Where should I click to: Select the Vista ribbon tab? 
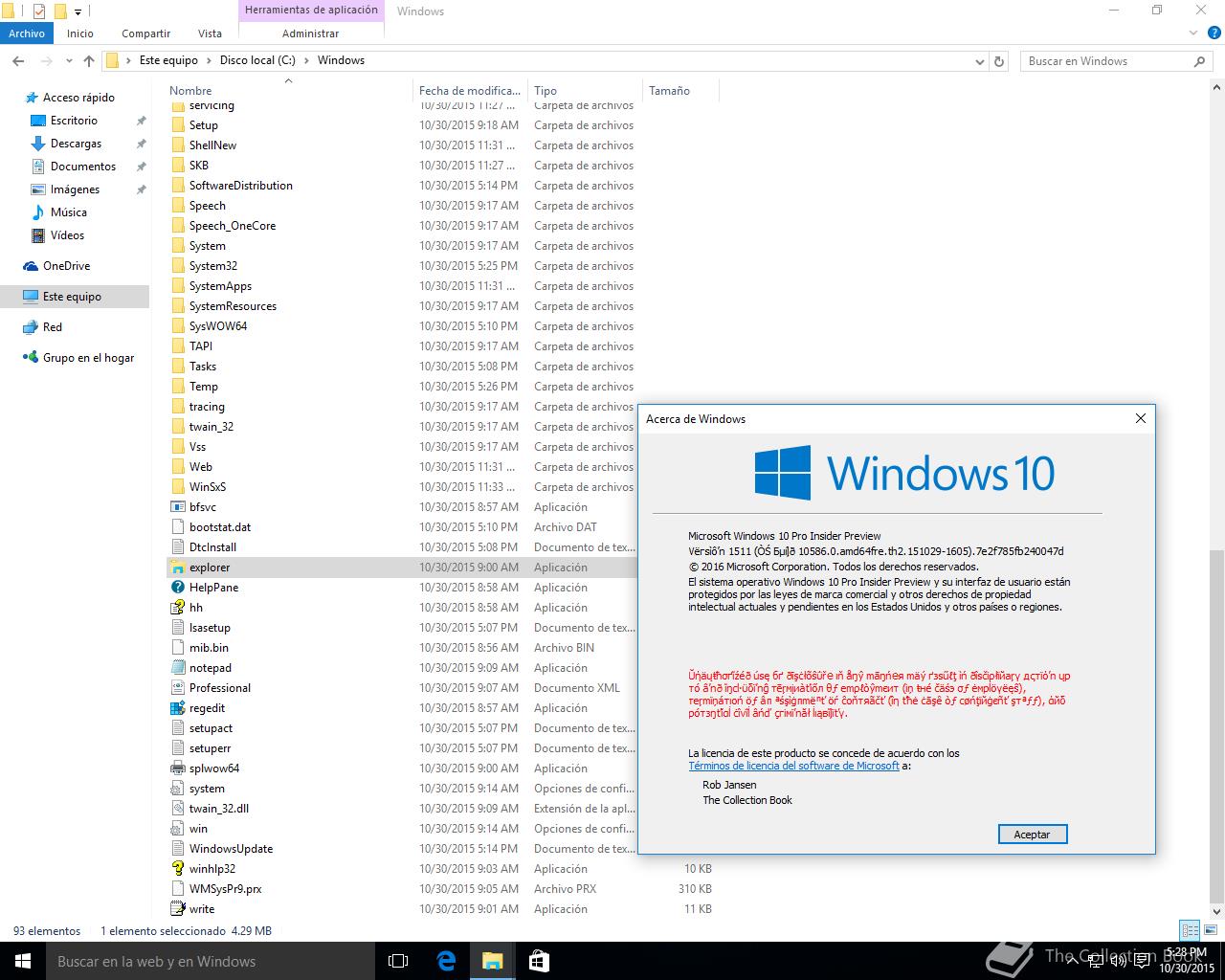tap(210, 33)
